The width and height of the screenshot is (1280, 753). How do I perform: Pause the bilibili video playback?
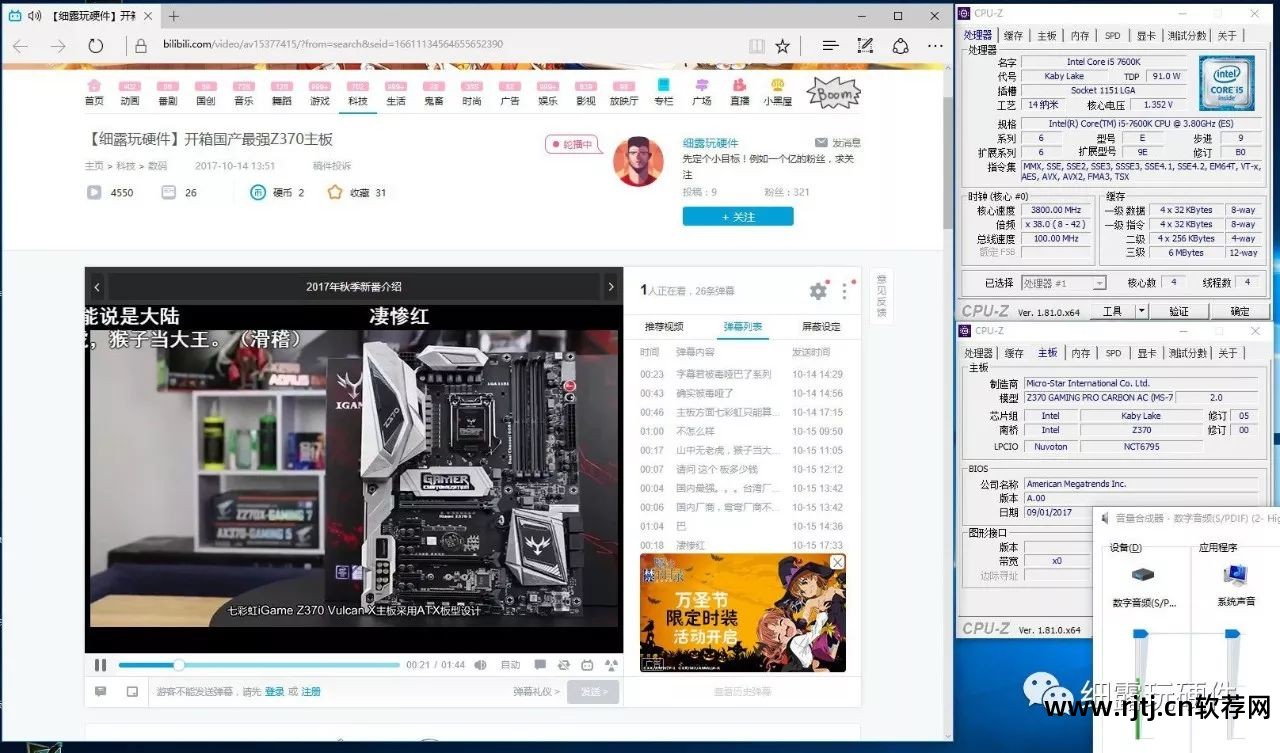tap(100, 665)
